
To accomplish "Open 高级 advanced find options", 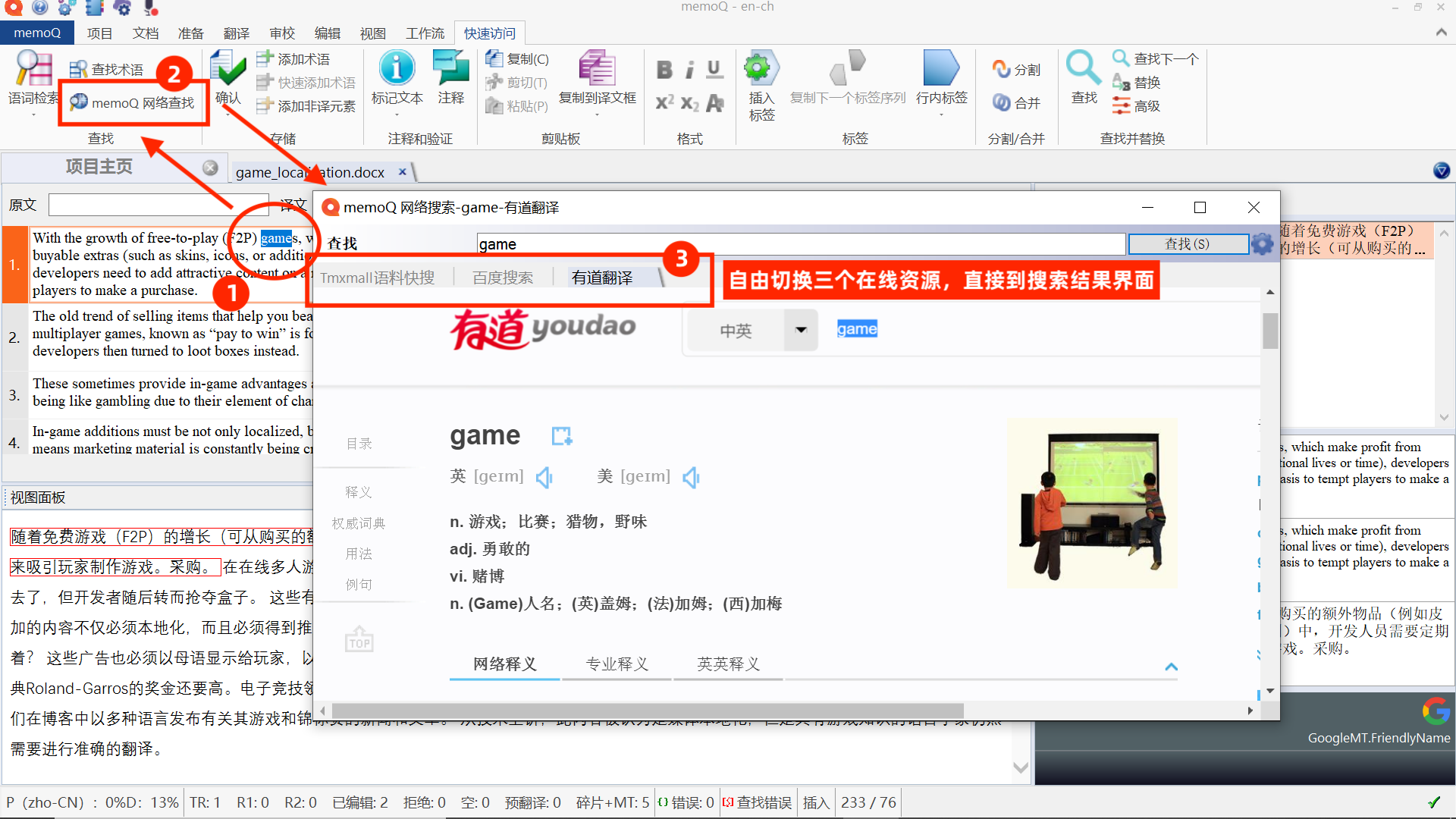I will (1137, 105).
